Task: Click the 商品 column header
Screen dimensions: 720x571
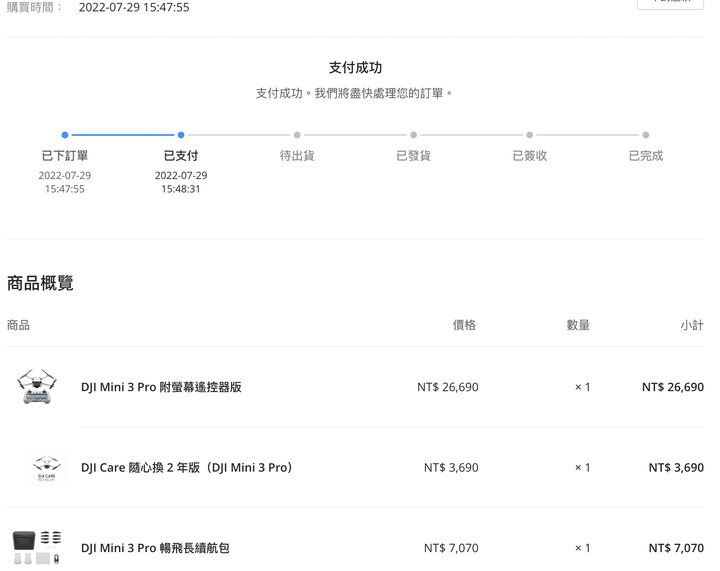Action: coord(18,325)
